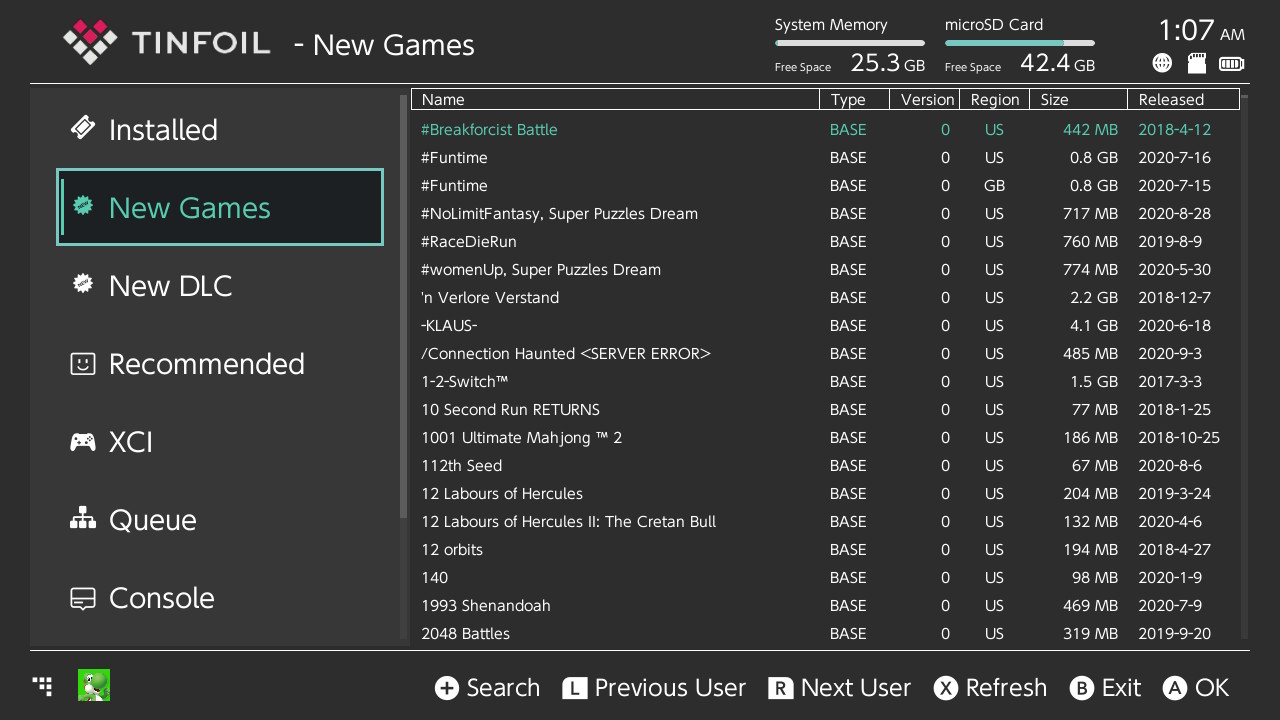
Task: Select #Funtime released 2020-7-15
Action: click(826, 185)
